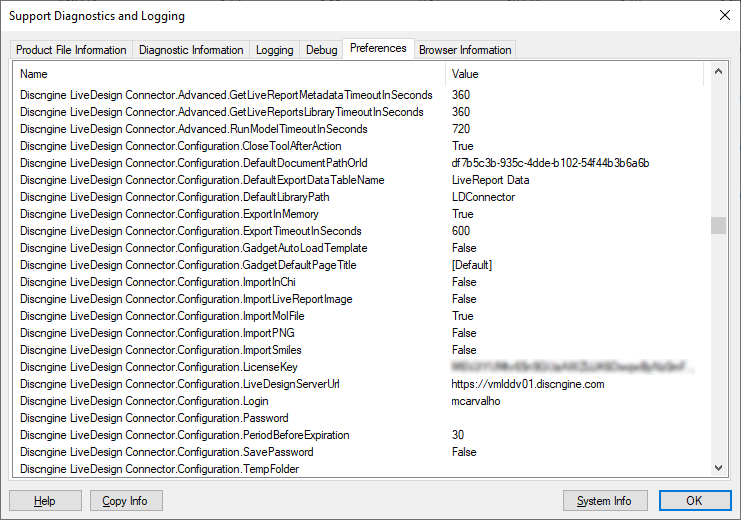Open the Diagnostic Information tab

191,50
